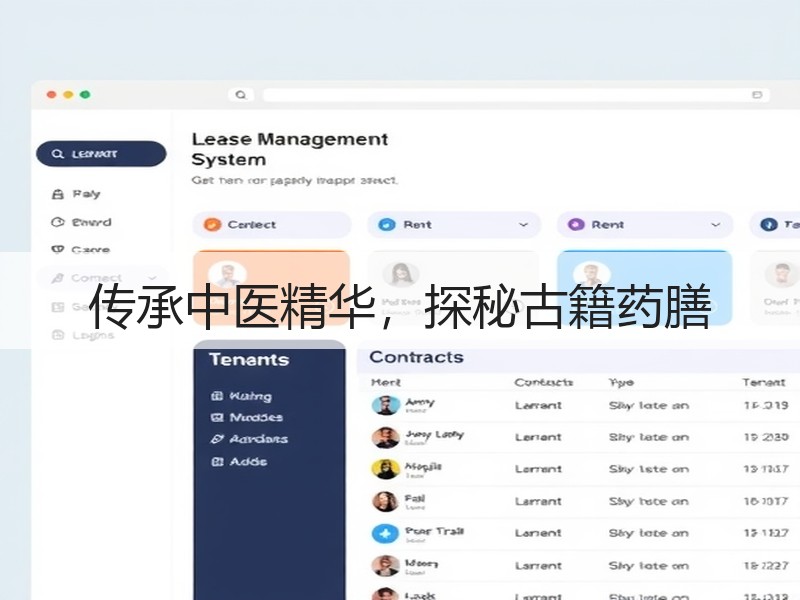Click the icon next to Walng
Screen dimensions: 800x600
(x=217, y=396)
